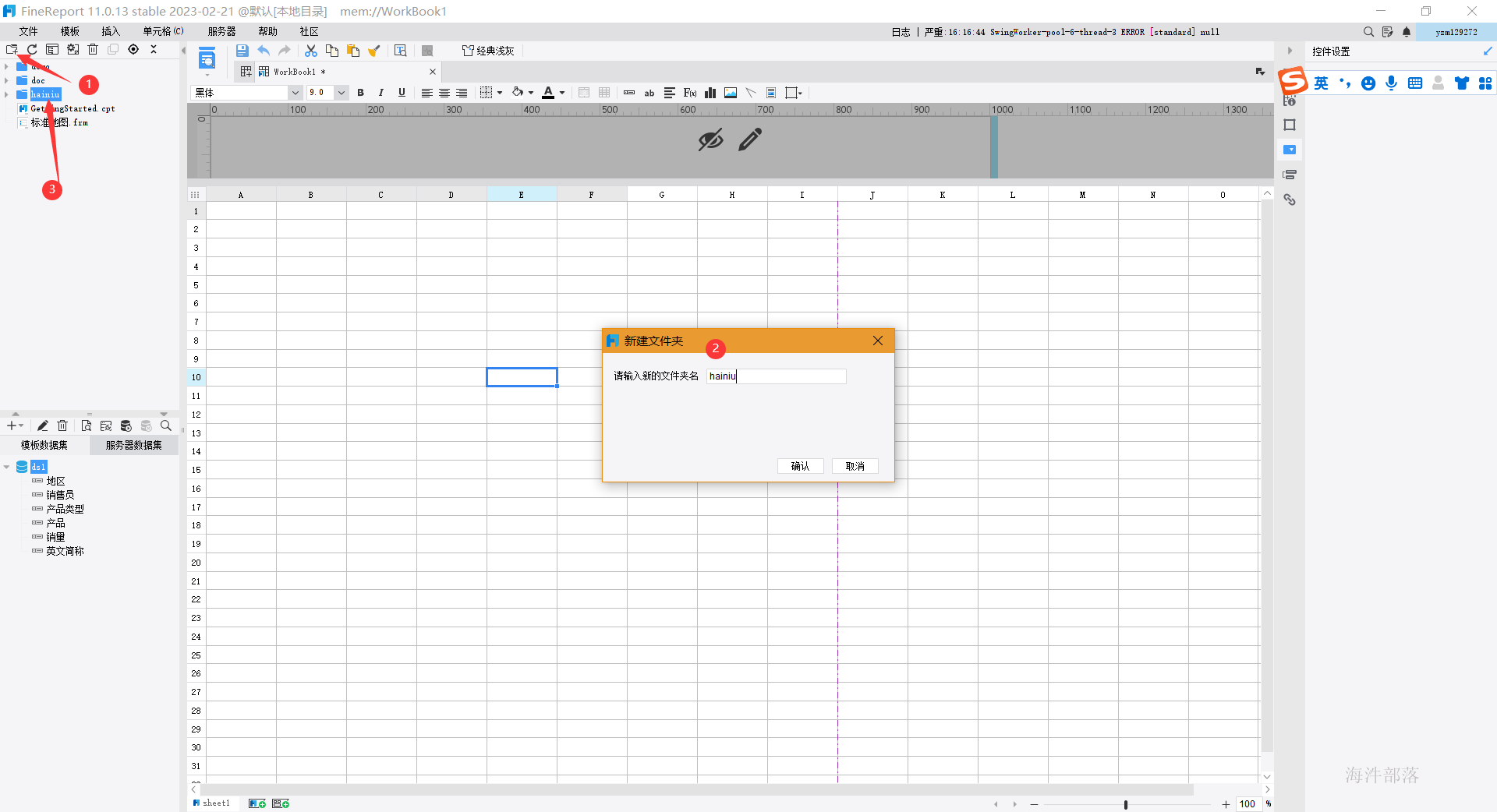Insert rich text with the ab icon

coord(649,93)
